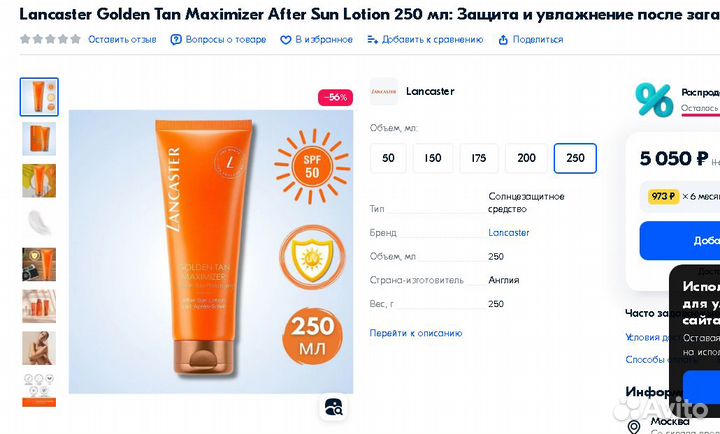Viewport: 720px width, 434px height.
Task: Click the add-to-comparison list icon
Action: click(372, 40)
